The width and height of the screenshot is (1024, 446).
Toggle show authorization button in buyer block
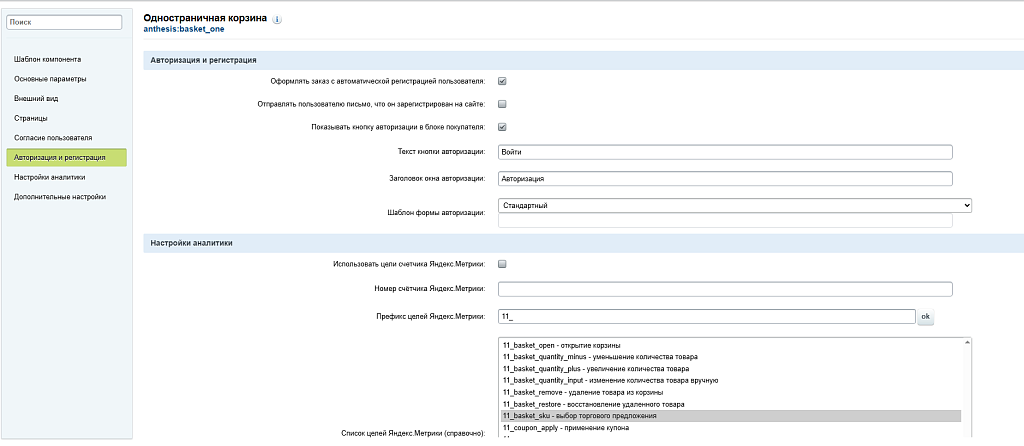pos(502,127)
